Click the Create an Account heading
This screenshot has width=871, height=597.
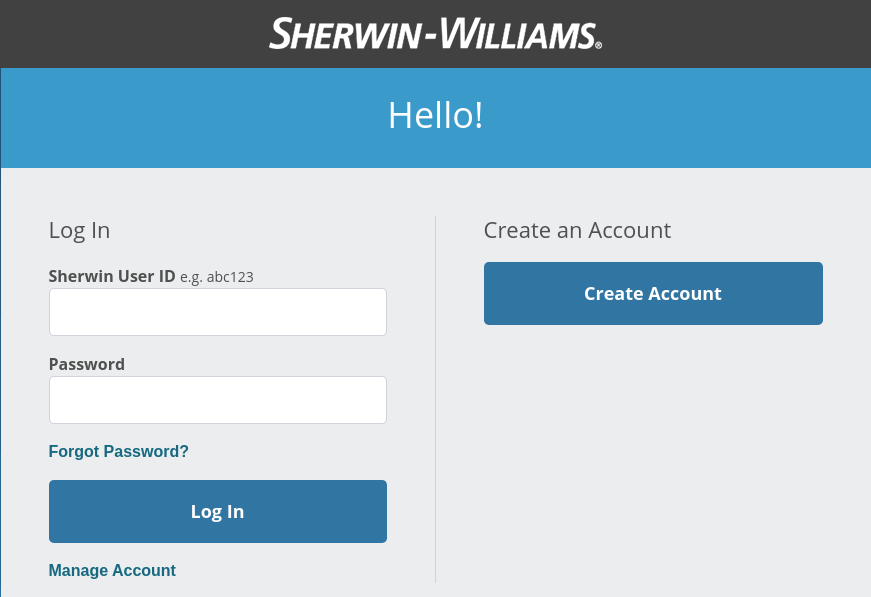(577, 230)
